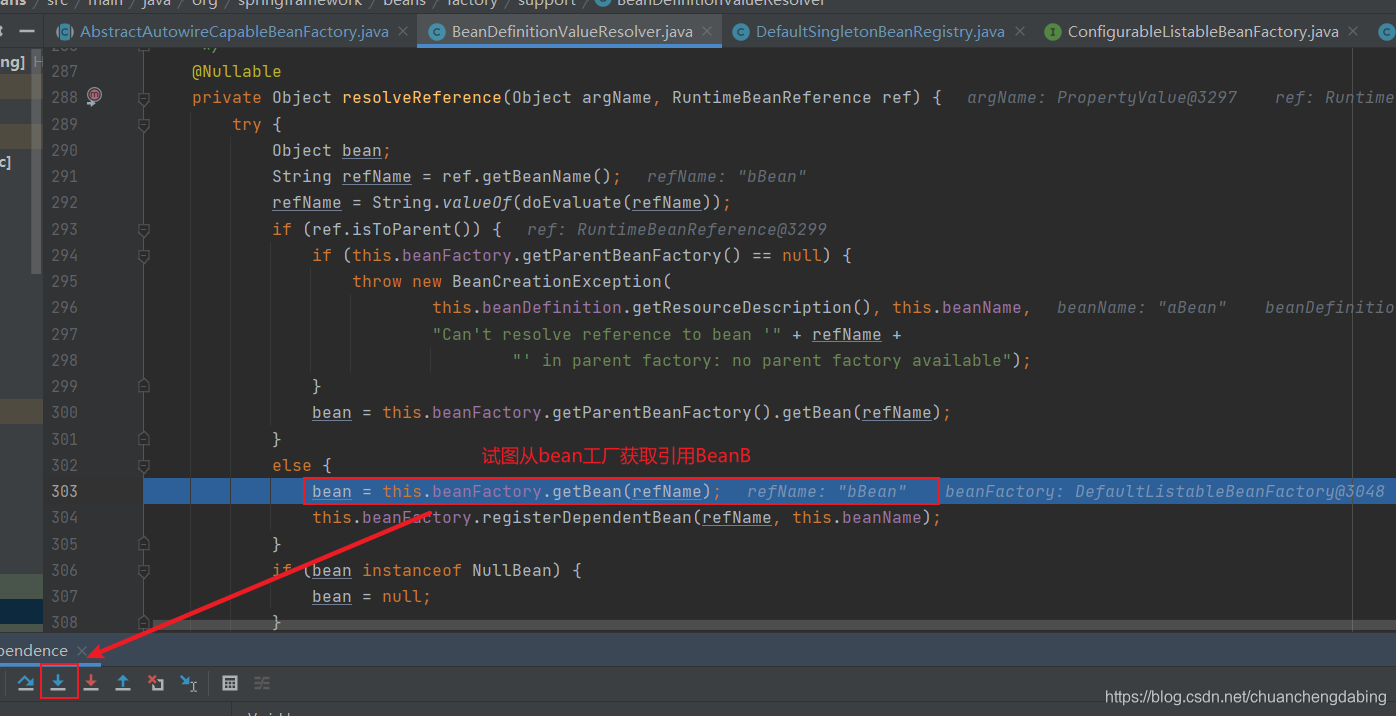This screenshot has width=1396, height=716.
Task: Click the hide panel minus icon
Action: (26, 32)
